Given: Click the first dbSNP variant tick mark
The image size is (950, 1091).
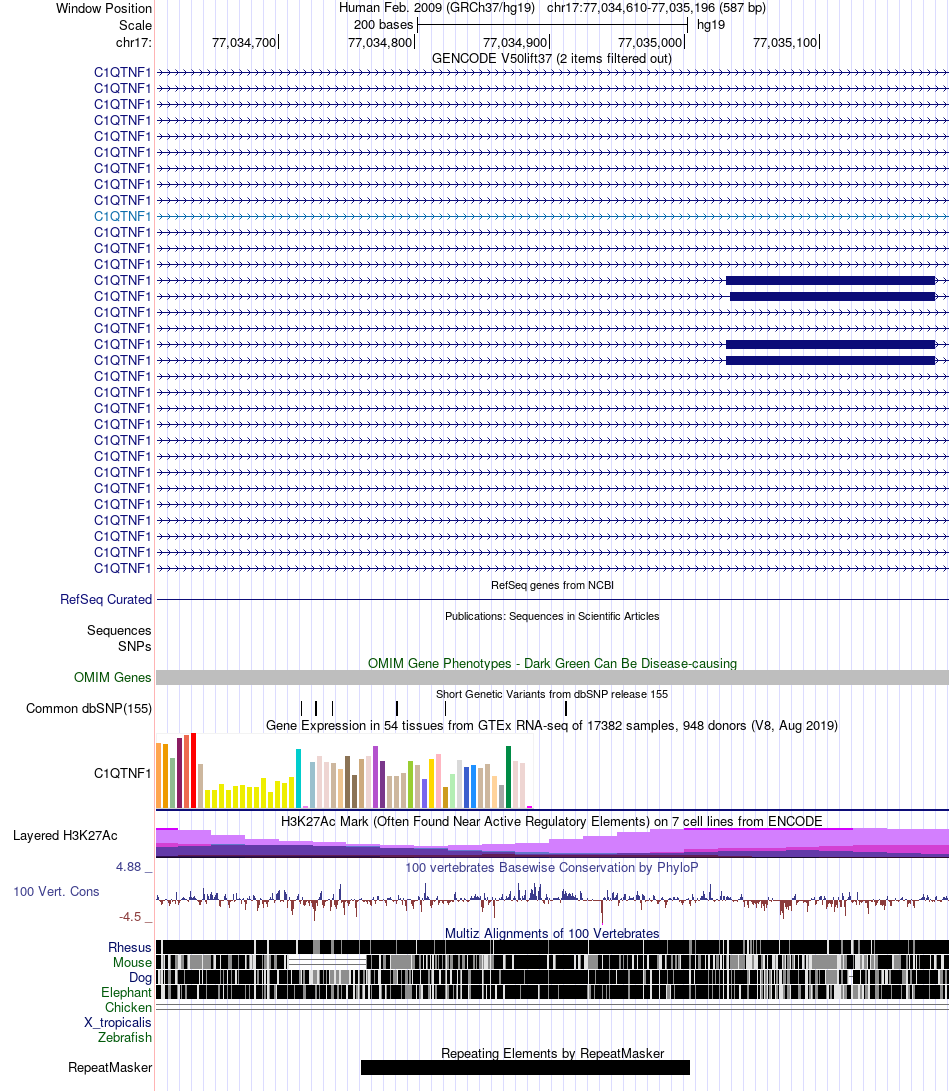Looking at the screenshot, I should click(301, 708).
